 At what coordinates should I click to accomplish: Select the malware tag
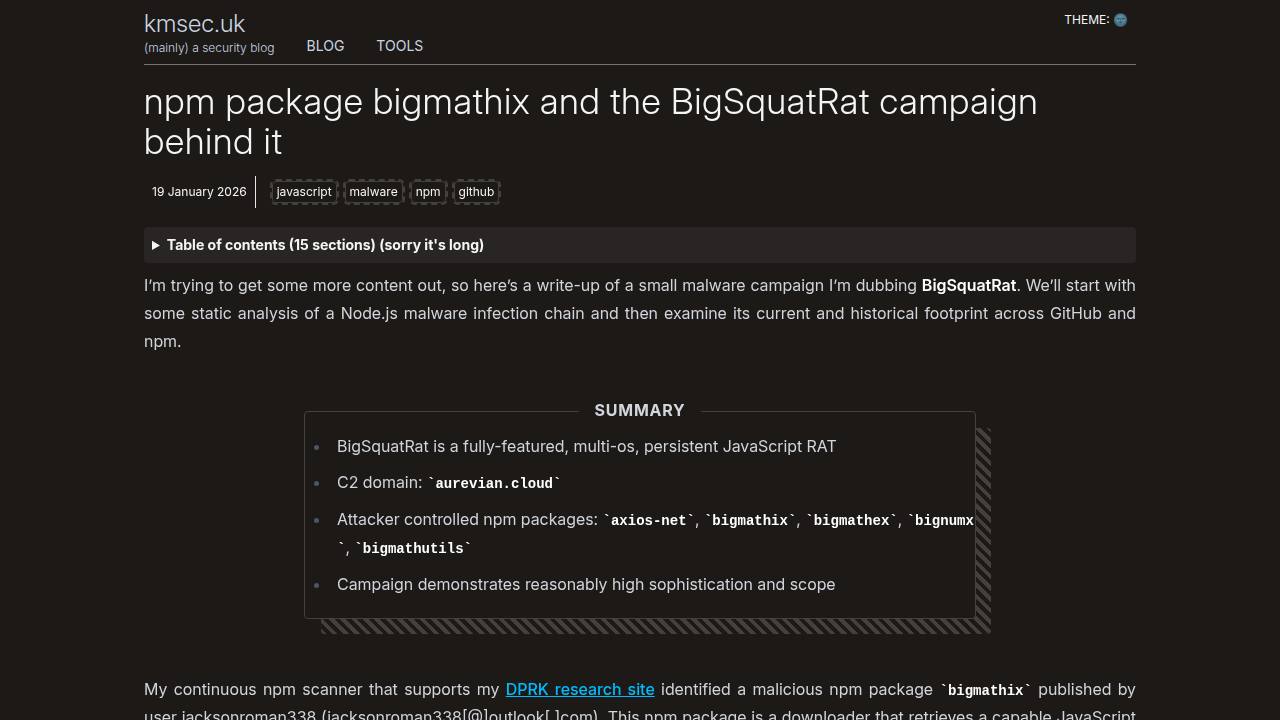coord(373,192)
